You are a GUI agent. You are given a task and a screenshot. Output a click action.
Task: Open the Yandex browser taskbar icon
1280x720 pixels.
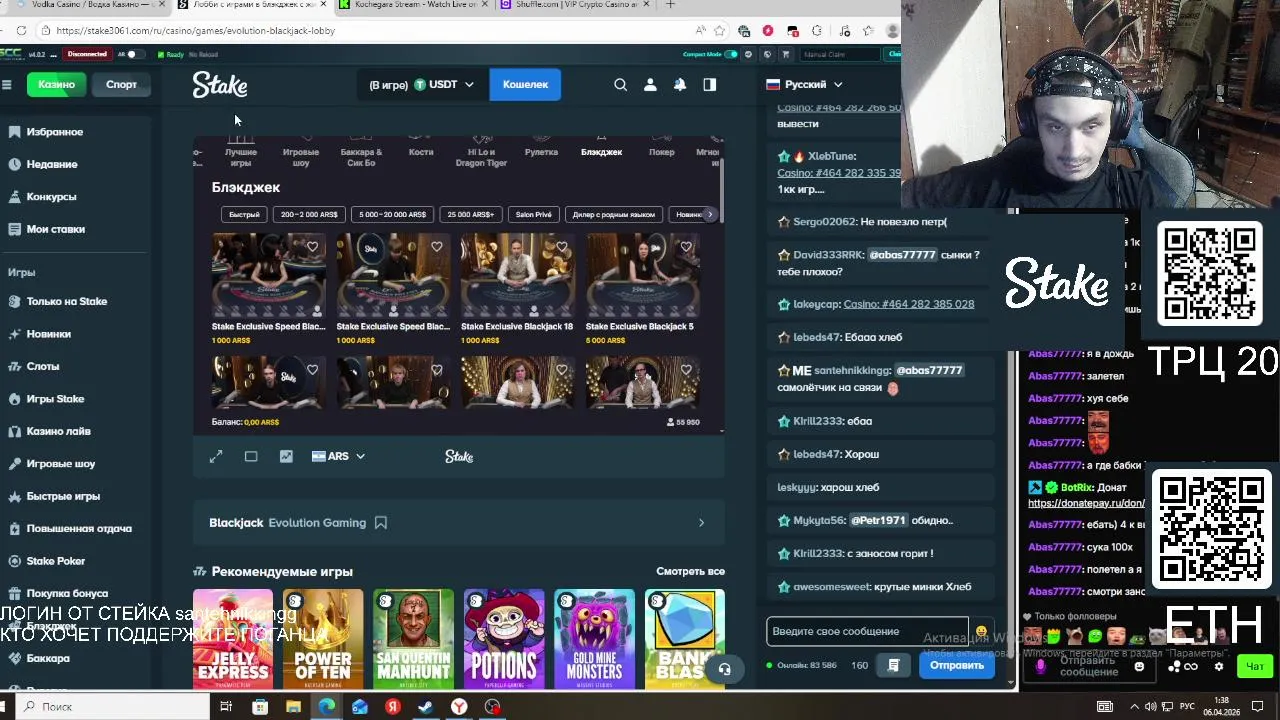tap(459, 707)
